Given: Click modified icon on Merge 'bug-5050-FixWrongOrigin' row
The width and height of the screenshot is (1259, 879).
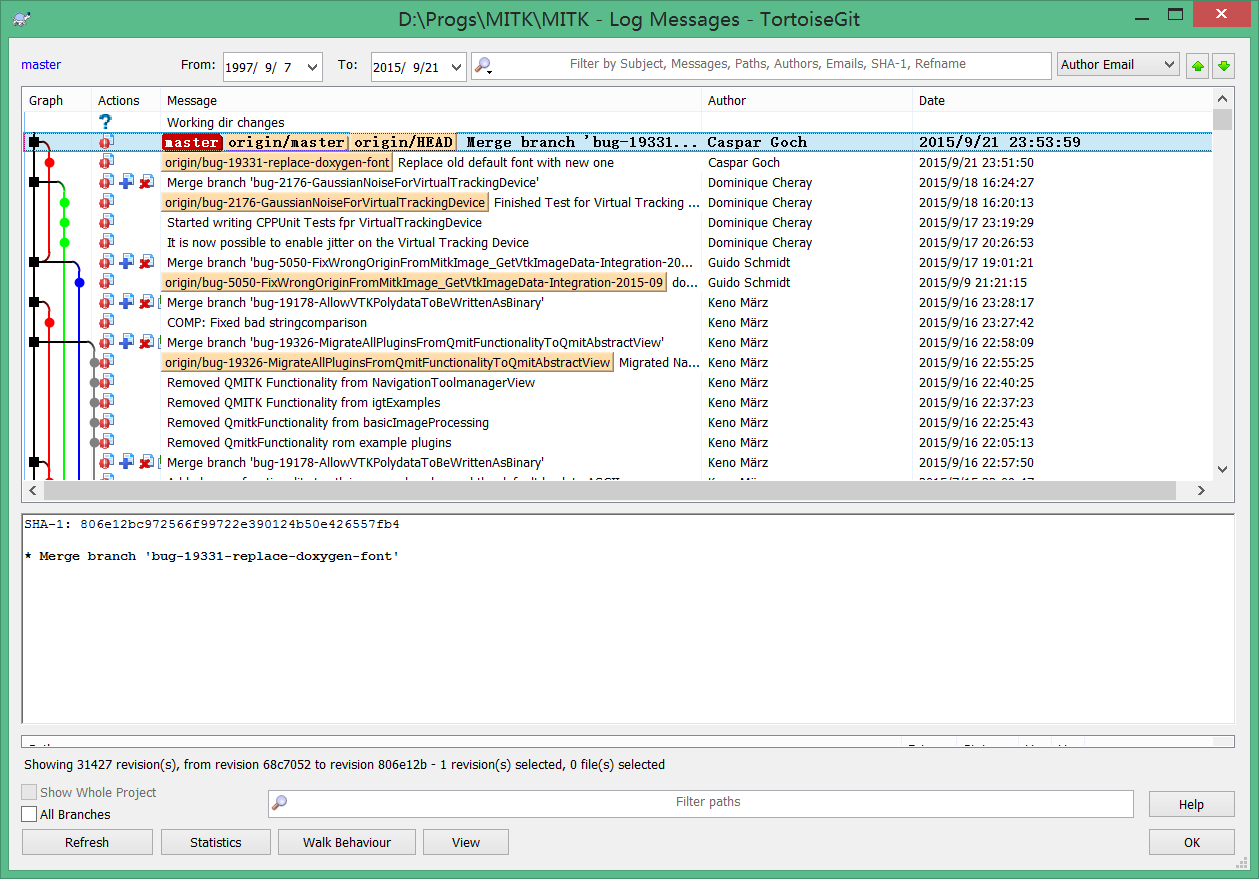Looking at the screenshot, I should pos(106,262).
